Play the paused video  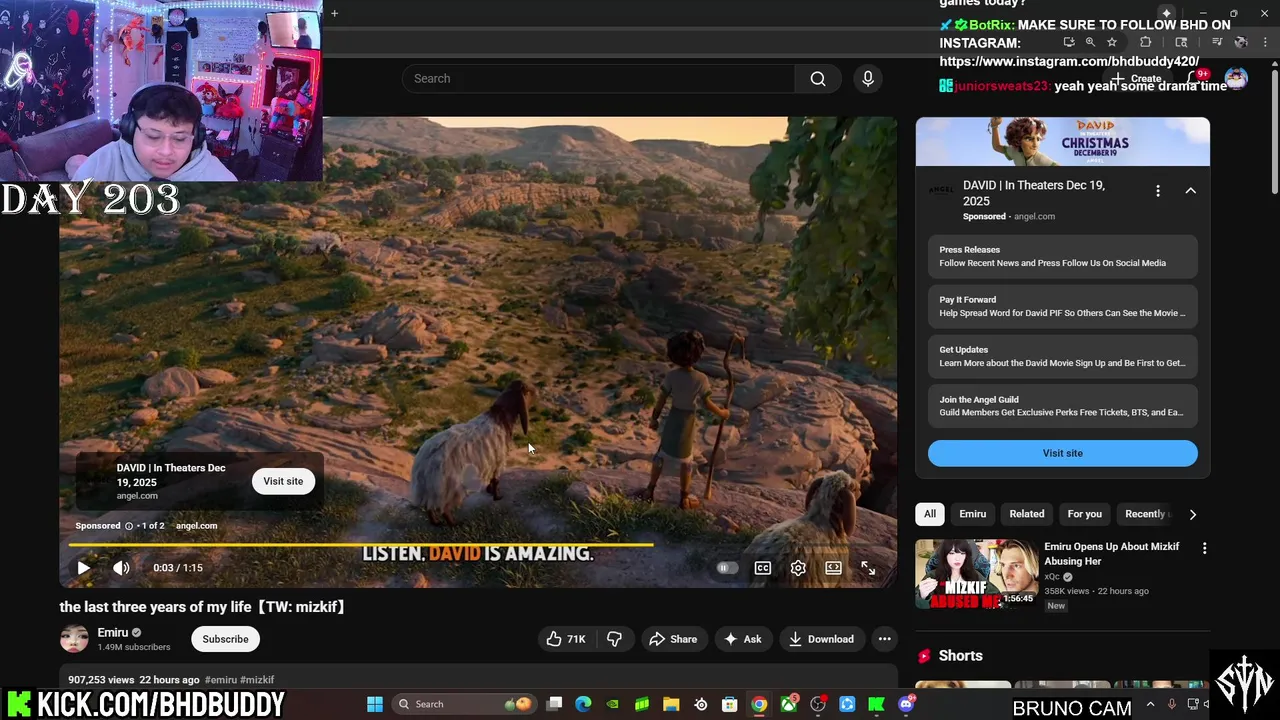84,568
